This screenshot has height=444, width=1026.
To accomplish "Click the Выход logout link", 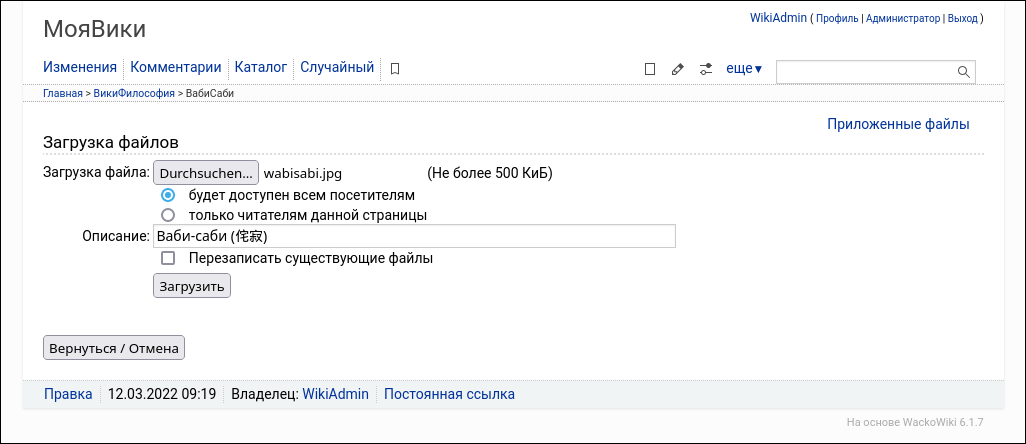I will (x=963, y=18).
